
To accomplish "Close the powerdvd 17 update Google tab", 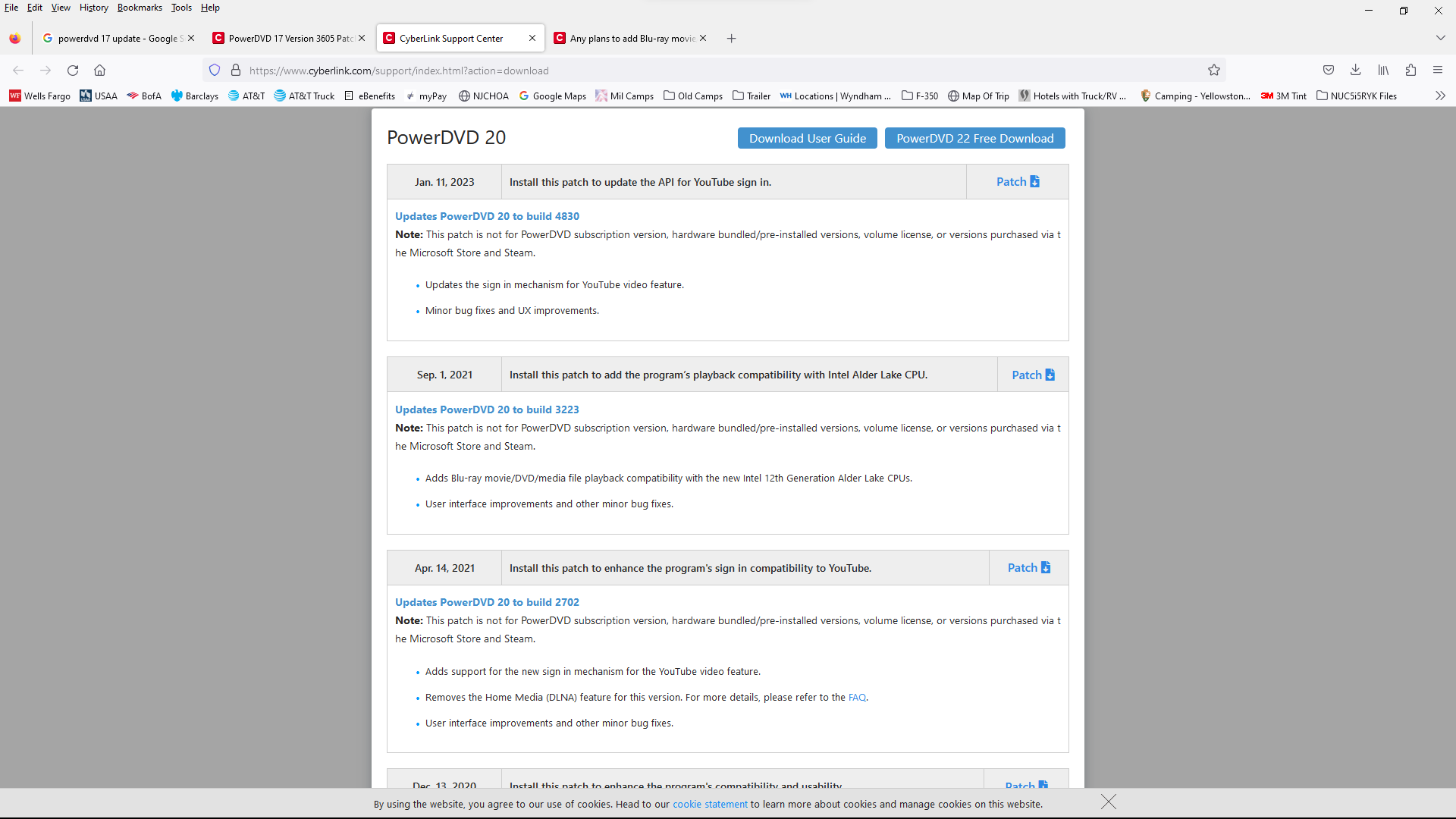I will click(x=191, y=39).
